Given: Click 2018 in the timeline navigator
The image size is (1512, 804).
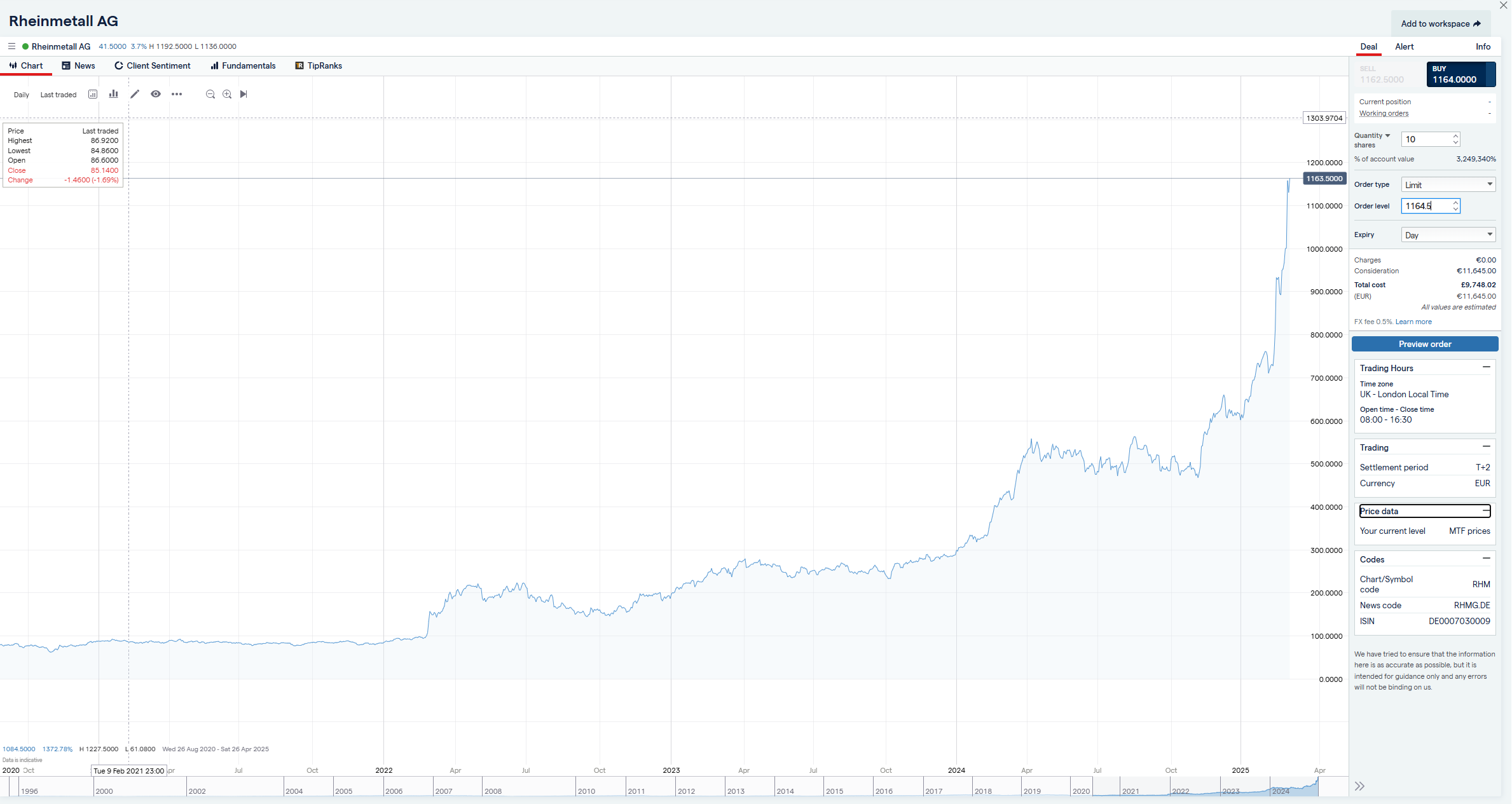Looking at the screenshot, I should click(983, 791).
